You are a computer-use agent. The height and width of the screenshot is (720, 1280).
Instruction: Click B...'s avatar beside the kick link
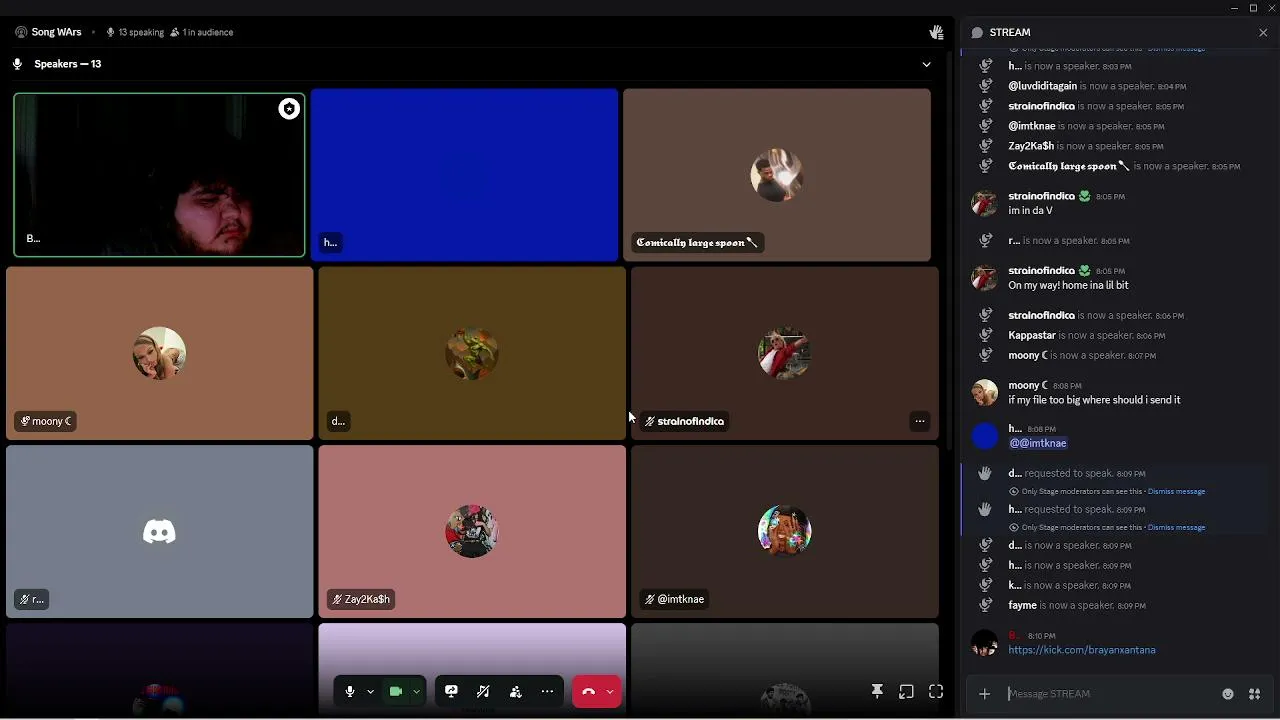point(985,643)
